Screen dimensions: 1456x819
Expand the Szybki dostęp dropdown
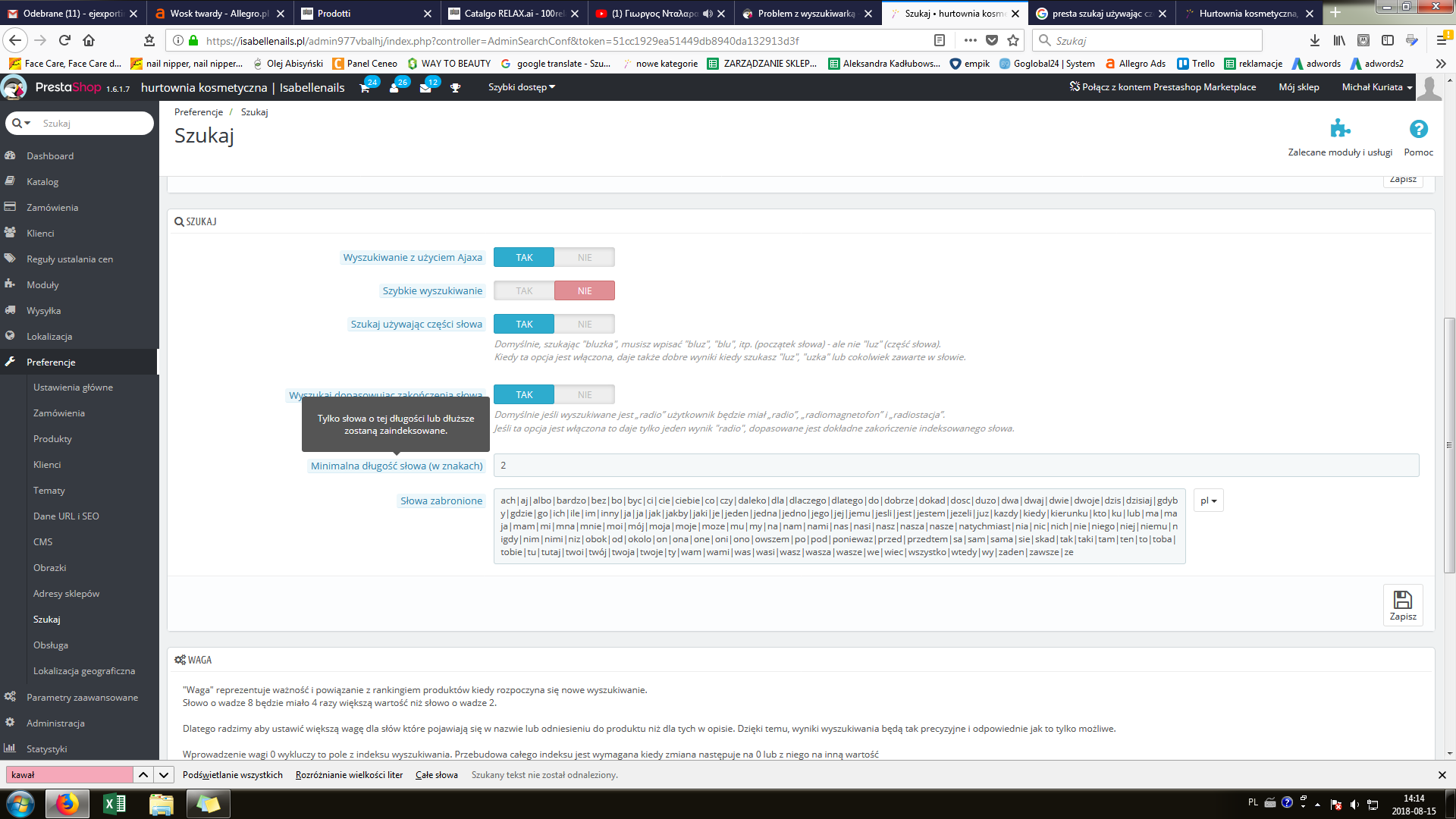(521, 87)
